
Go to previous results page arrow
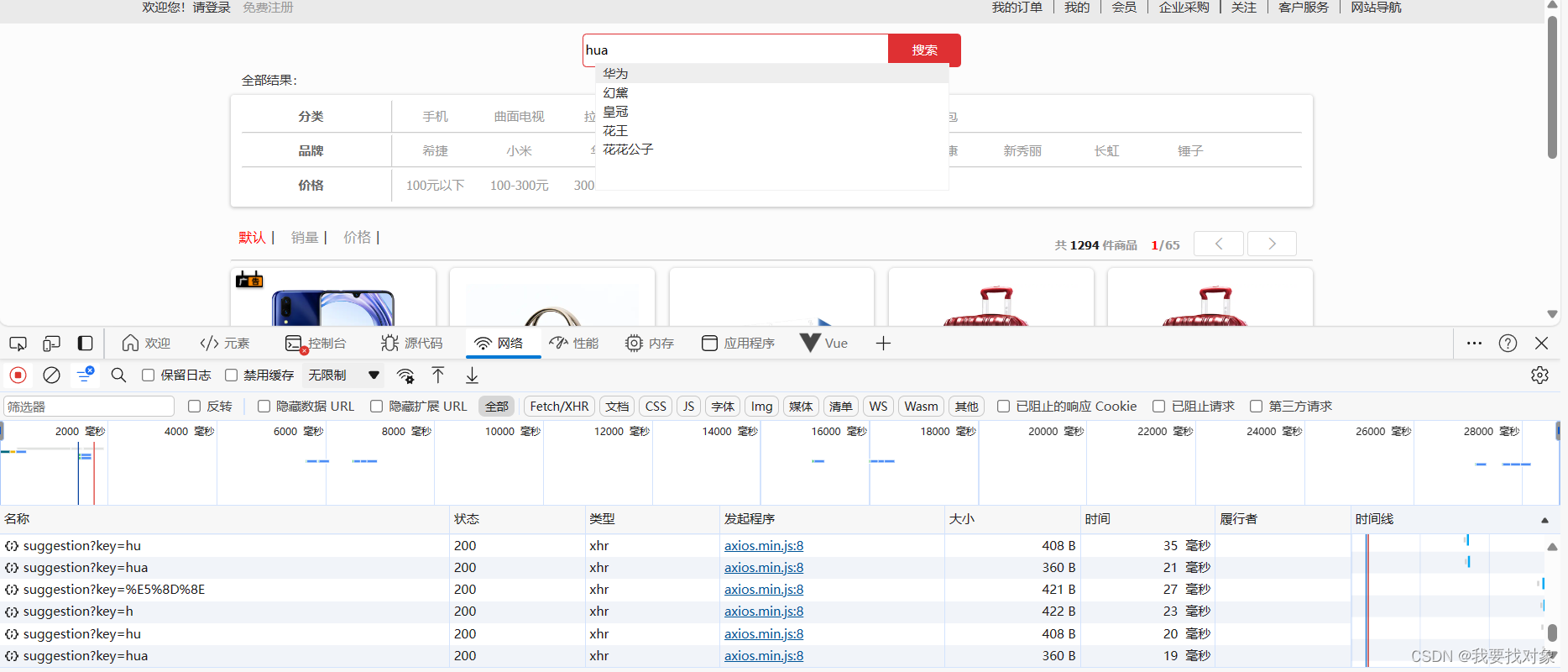pos(1219,244)
